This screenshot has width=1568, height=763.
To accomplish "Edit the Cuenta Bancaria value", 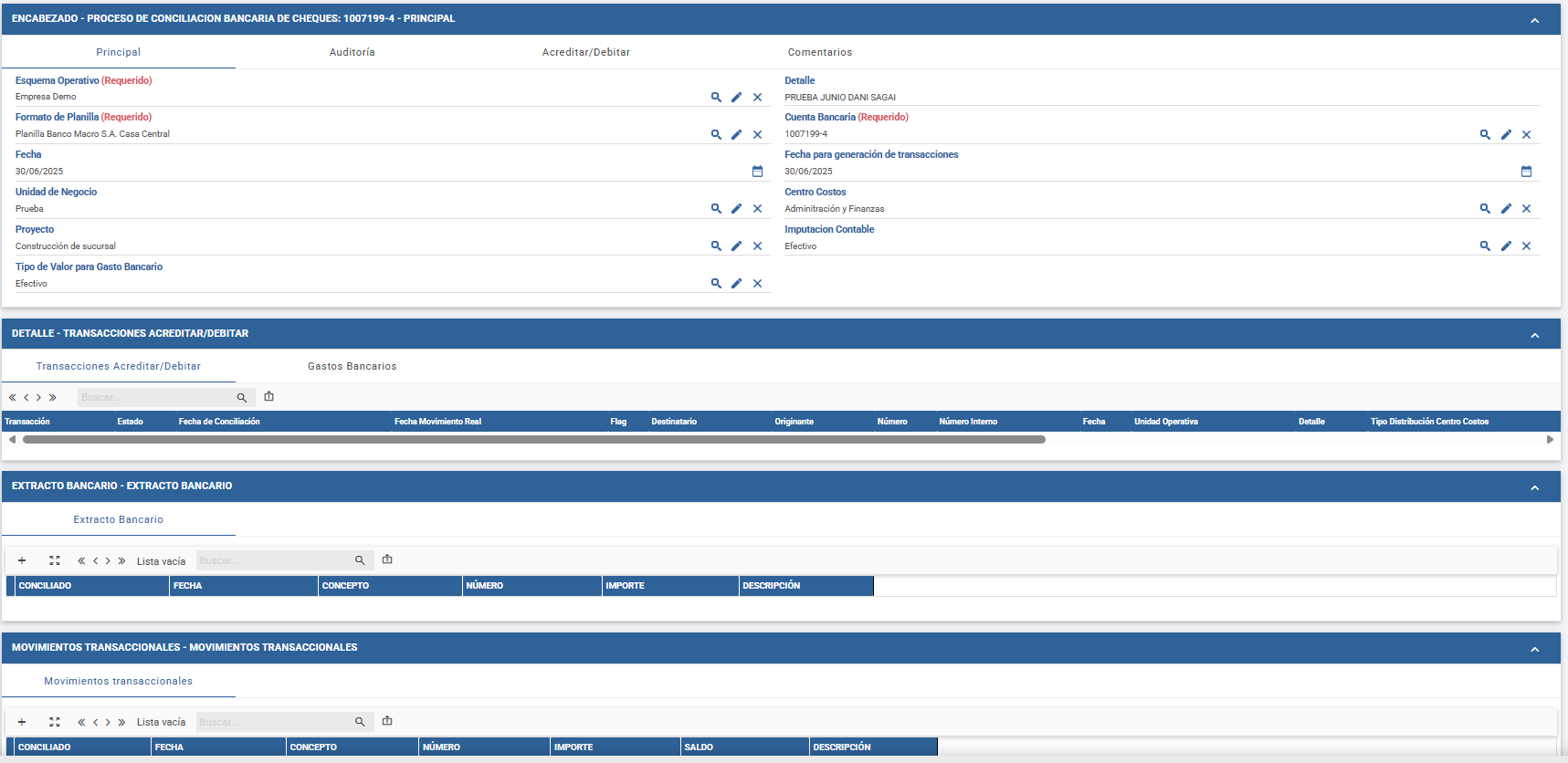I will (x=1506, y=134).
